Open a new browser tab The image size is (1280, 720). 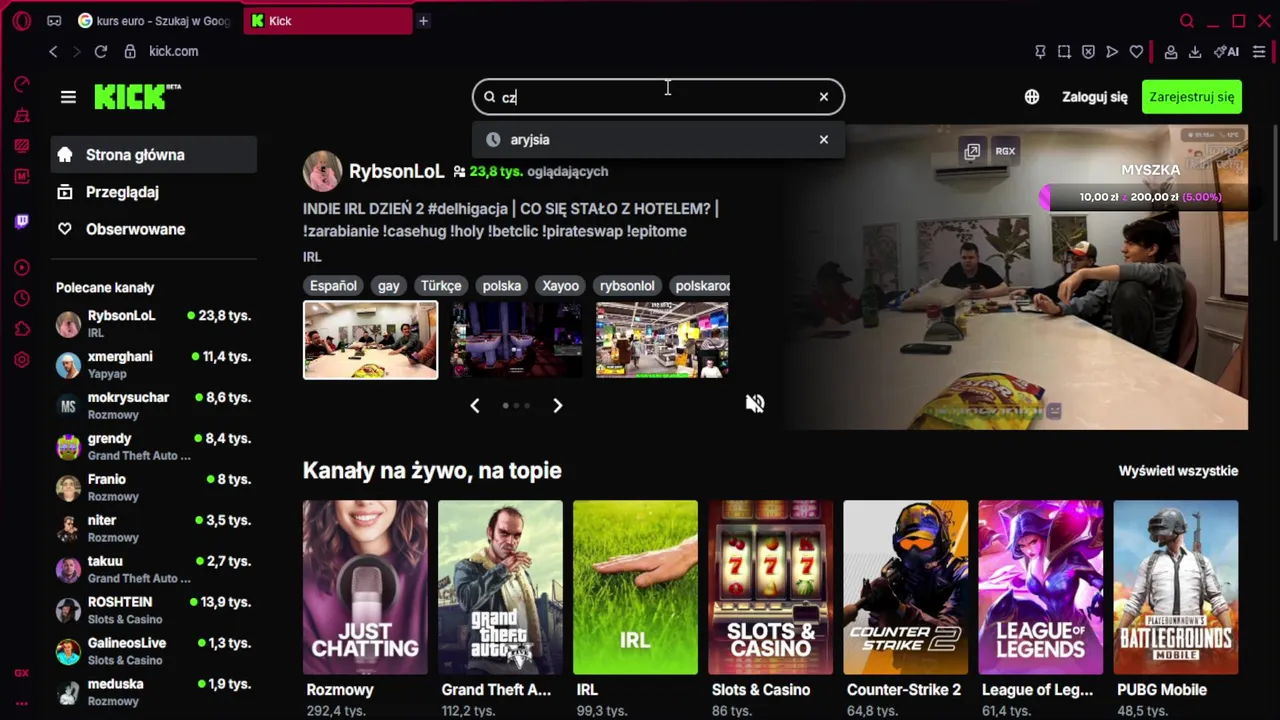[423, 21]
